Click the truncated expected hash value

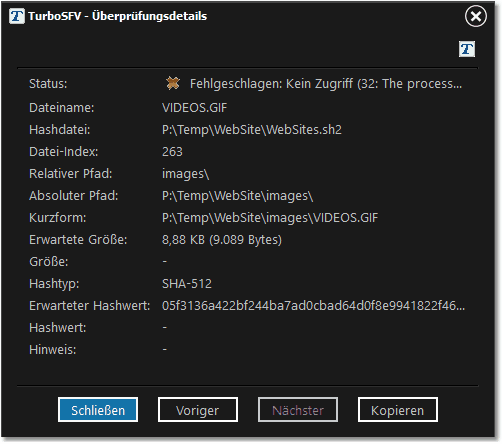pyautogui.click(x=313, y=306)
